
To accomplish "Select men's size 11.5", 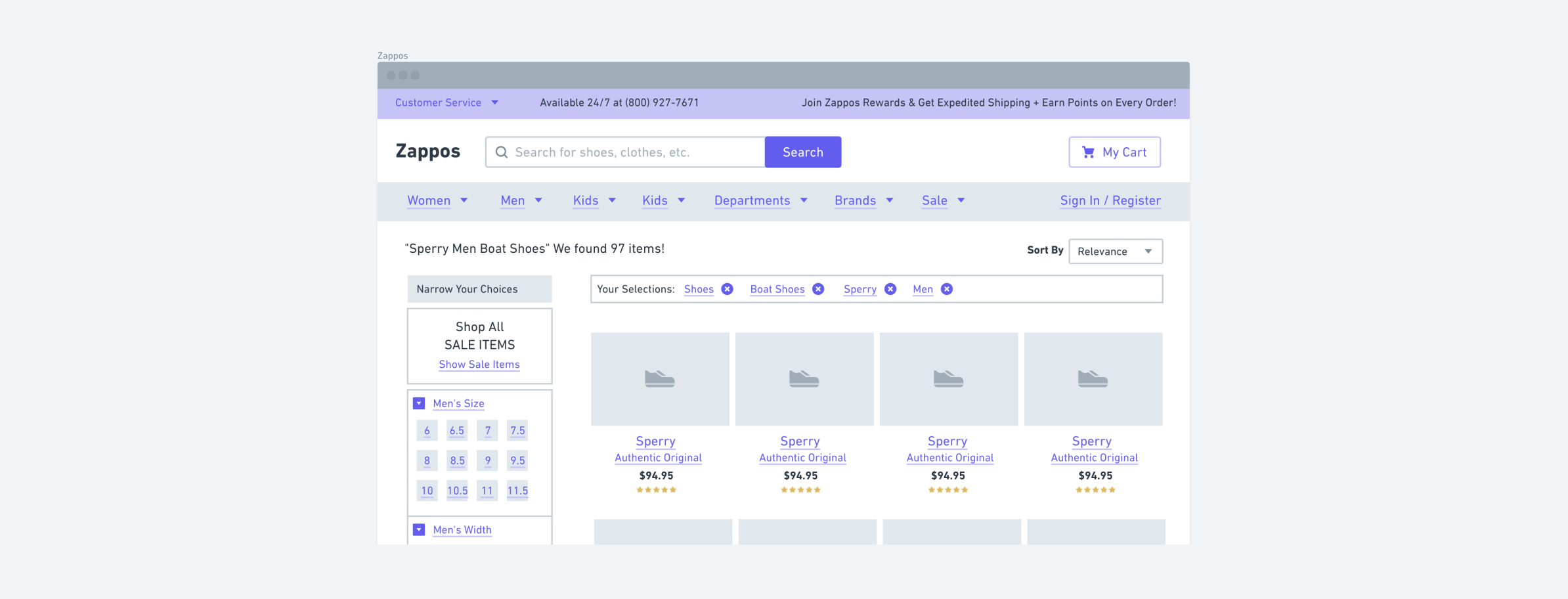I will (517, 491).
